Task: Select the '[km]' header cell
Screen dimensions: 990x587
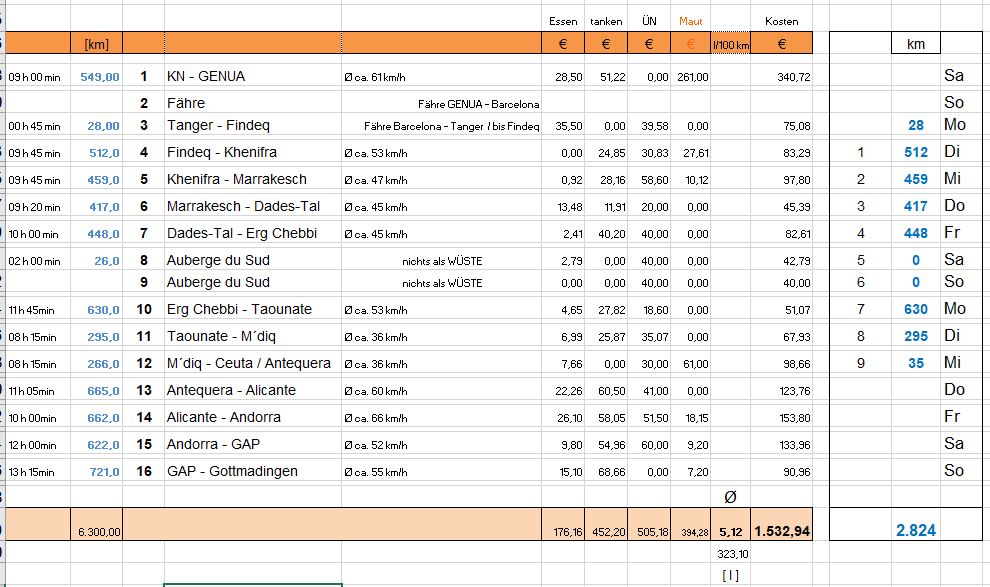Action: point(97,44)
